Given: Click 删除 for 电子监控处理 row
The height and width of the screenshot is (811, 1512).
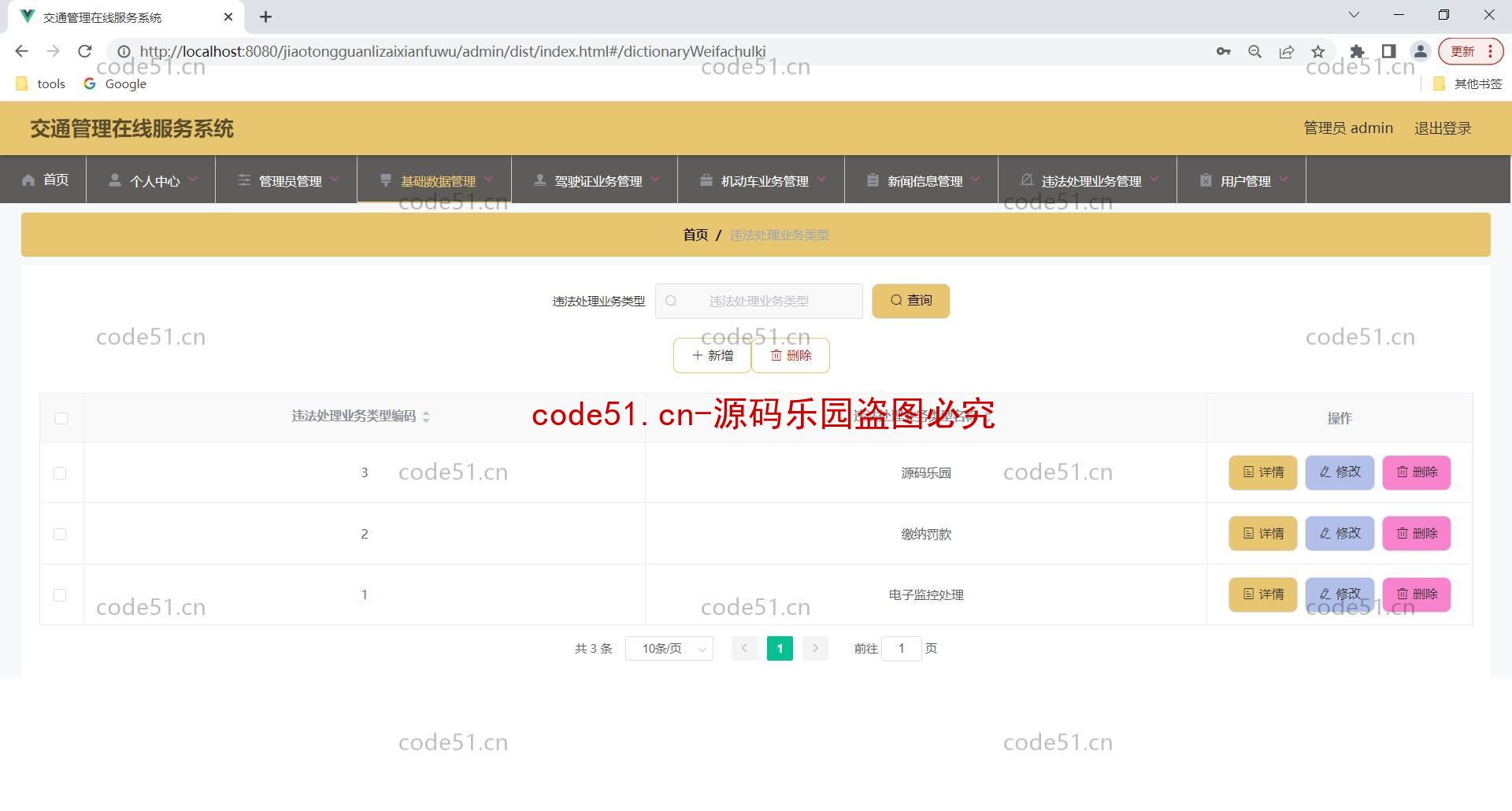Looking at the screenshot, I should (1417, 594).
